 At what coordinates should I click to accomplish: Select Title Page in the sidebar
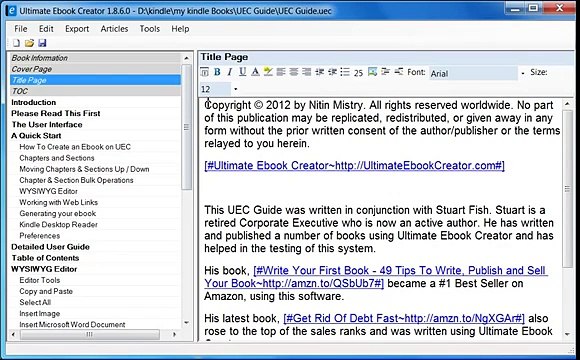pyautogui.click(x=95, y=80)
